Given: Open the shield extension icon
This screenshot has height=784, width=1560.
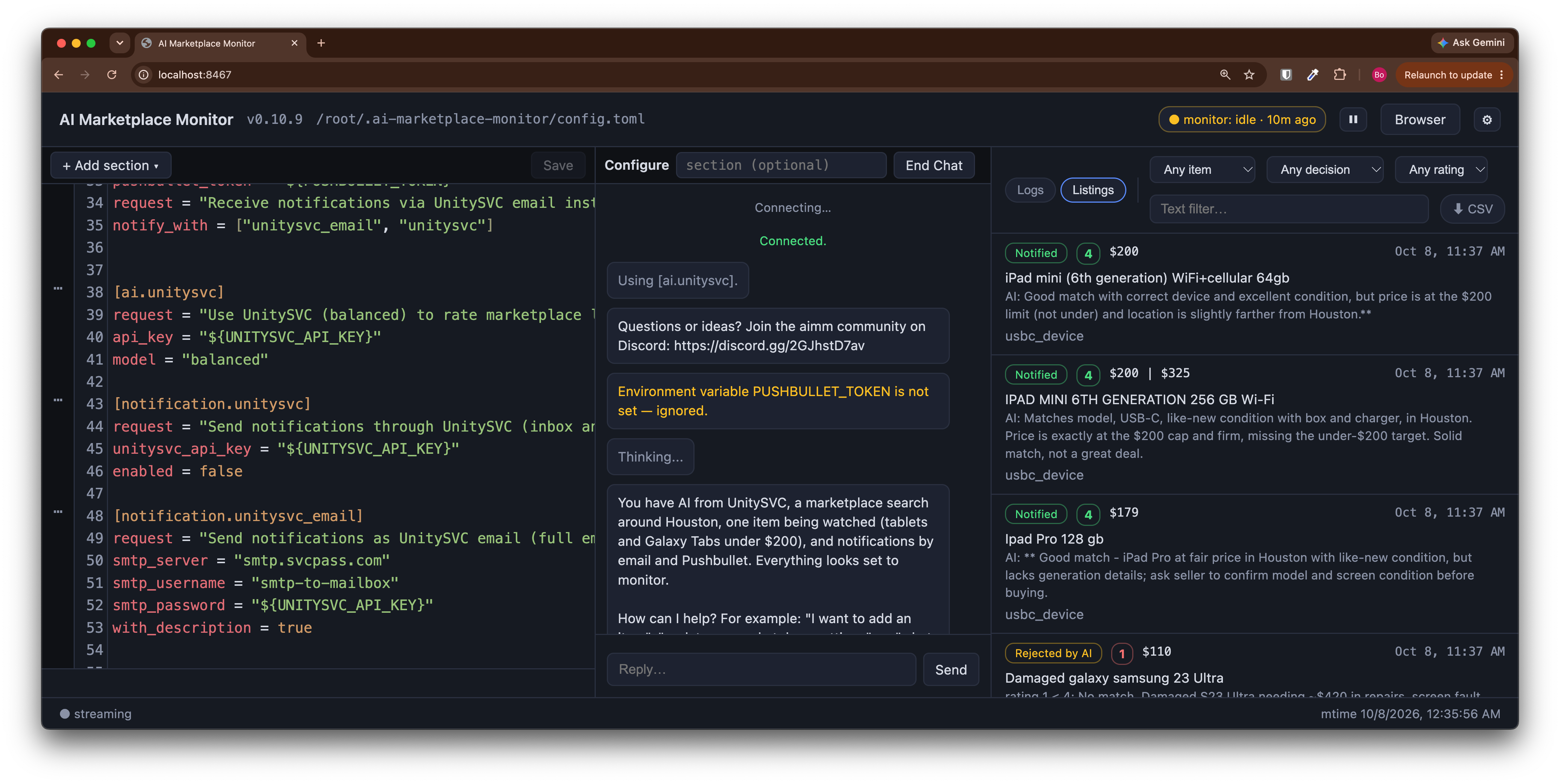Looking at the screenshot, I should click(x=1286, y=74).
